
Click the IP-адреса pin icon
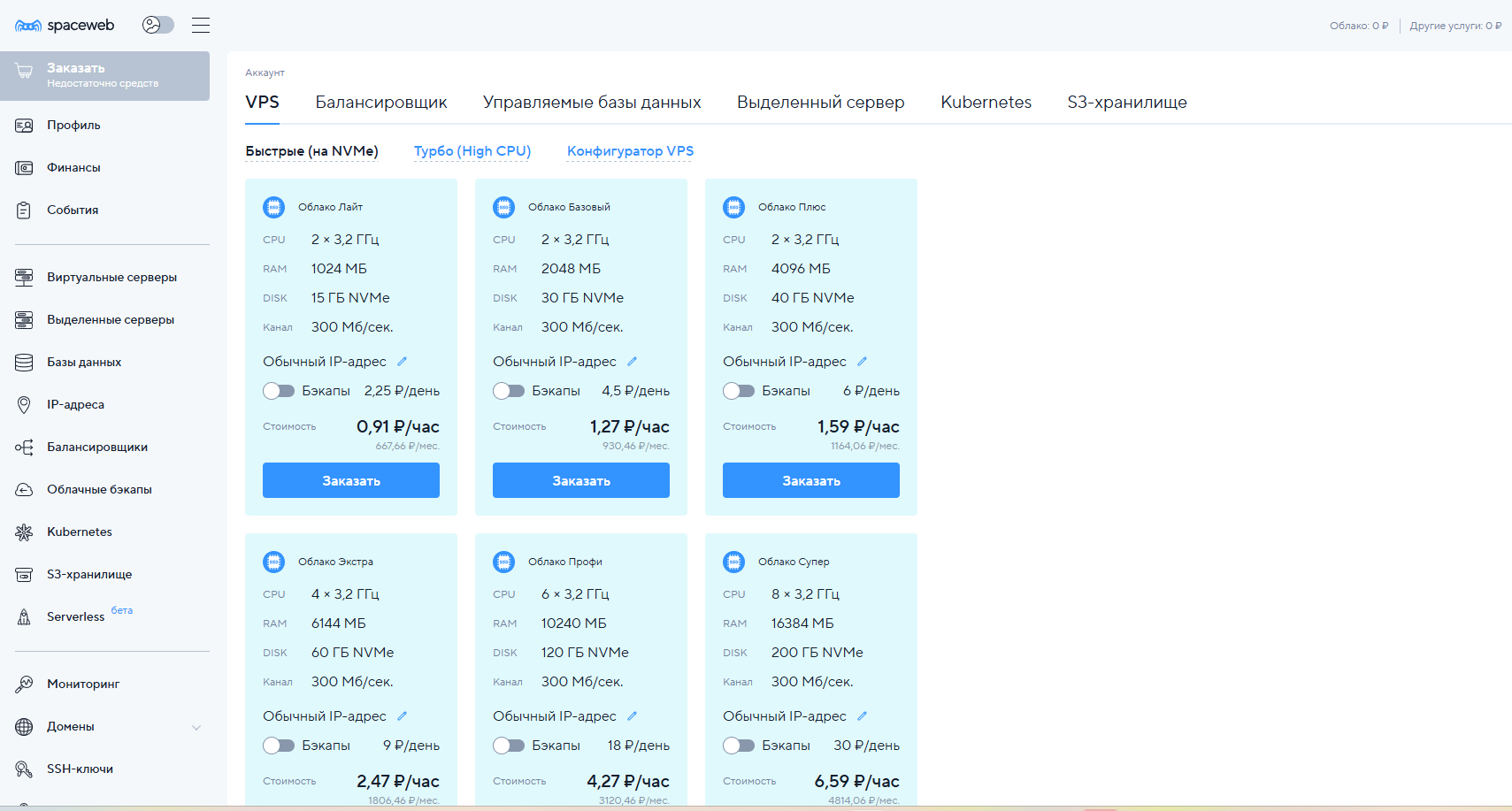pyautogui.click(x=24, y=405)
